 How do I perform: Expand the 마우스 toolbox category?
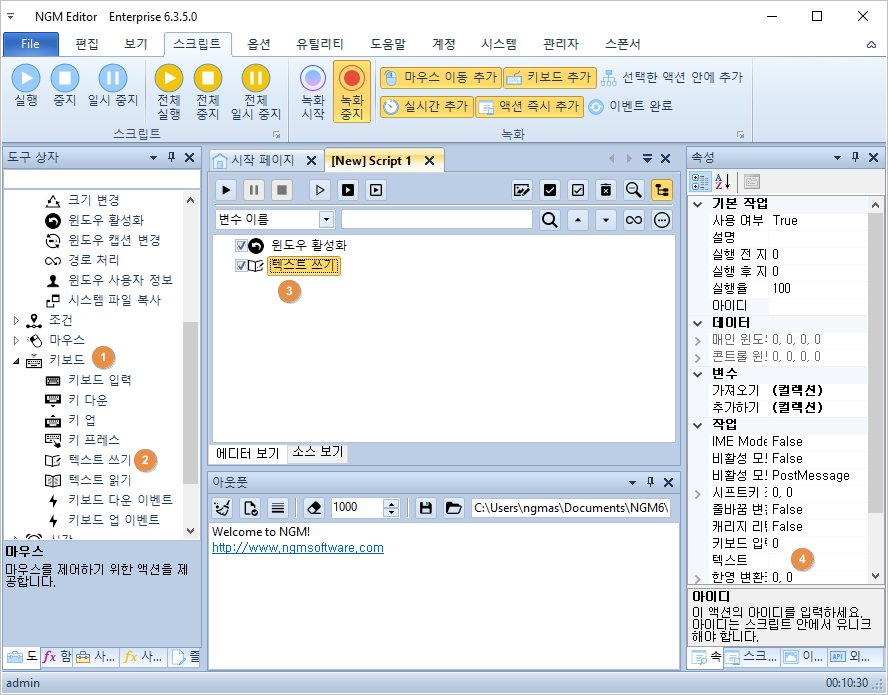click(x=16, y=340)
